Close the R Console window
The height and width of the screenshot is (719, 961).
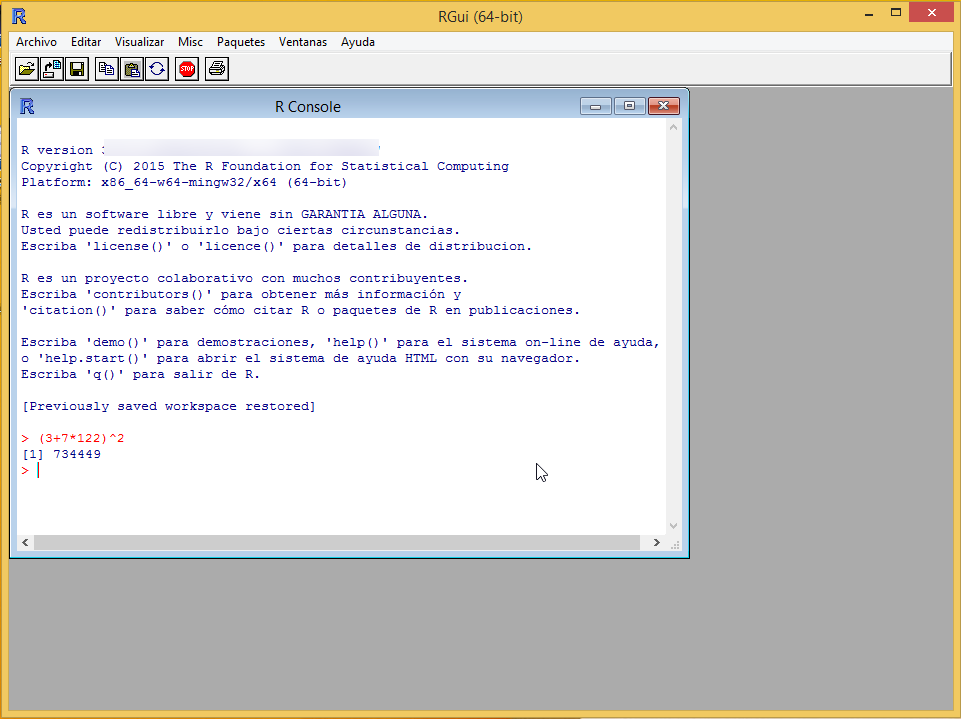tap(664, 106)
